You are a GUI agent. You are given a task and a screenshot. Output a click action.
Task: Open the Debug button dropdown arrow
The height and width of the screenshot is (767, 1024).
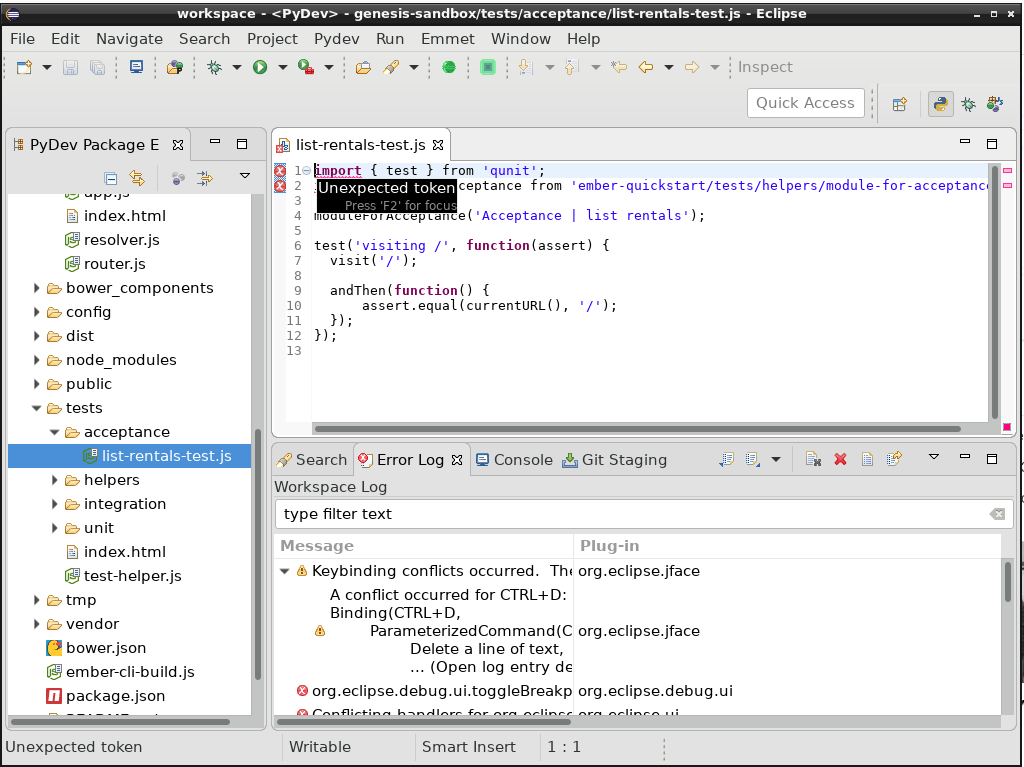click(x=237, y=67)
